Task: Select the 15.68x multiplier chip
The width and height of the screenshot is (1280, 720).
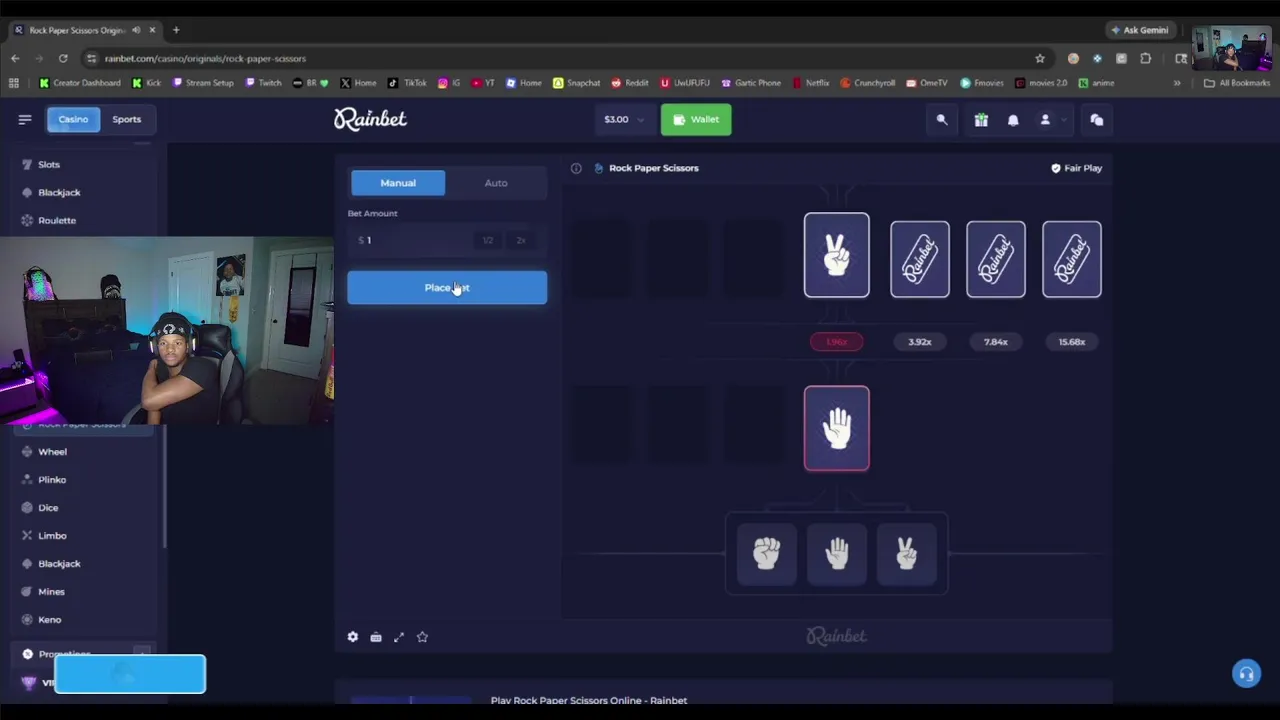Action: [x=1072, y=342]
